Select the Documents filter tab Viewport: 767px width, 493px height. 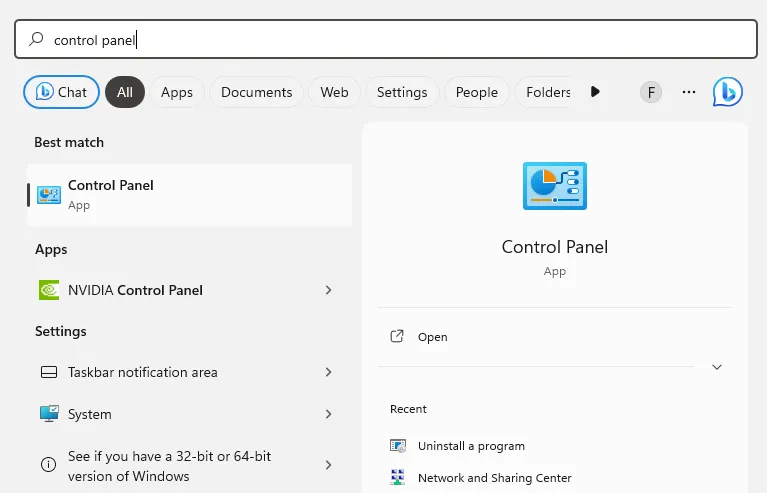tap(256, 92)
